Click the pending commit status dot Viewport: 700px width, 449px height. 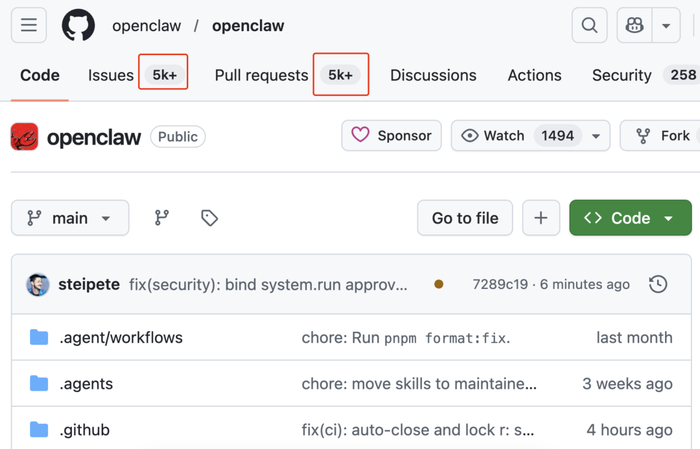[x=439, y=284]
